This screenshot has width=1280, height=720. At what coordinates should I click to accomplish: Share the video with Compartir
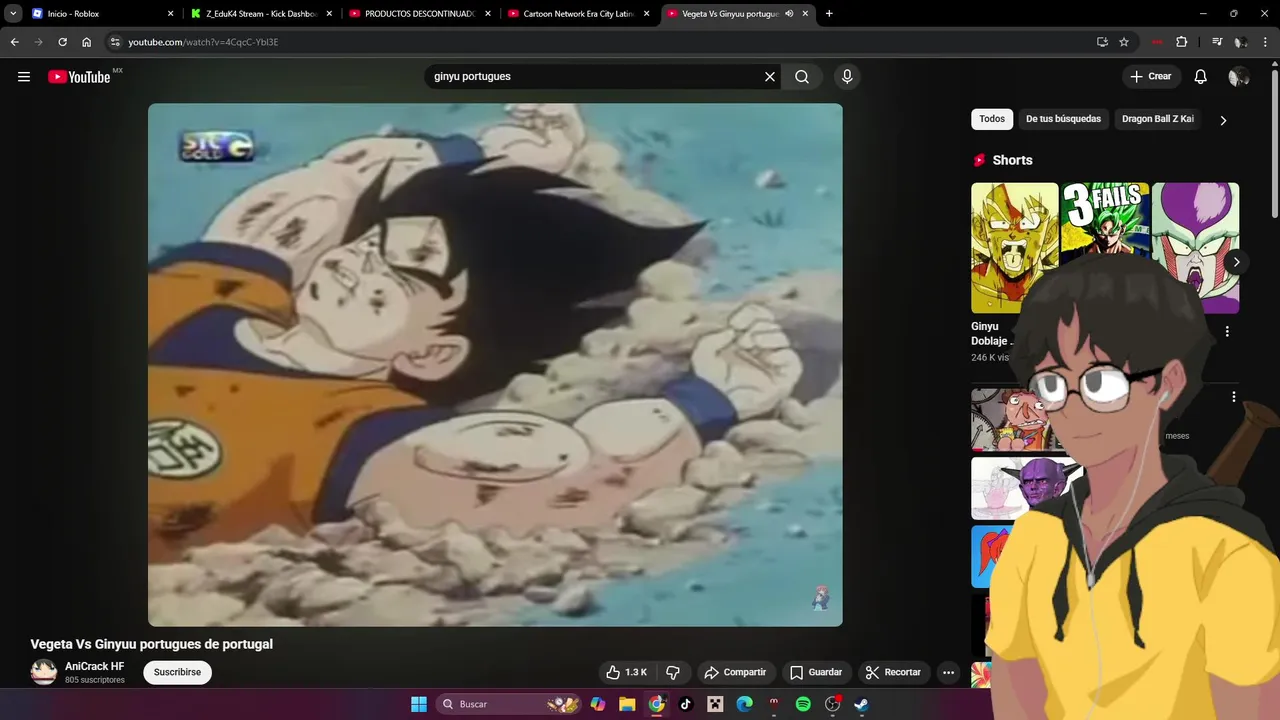[x=735, y=672]
